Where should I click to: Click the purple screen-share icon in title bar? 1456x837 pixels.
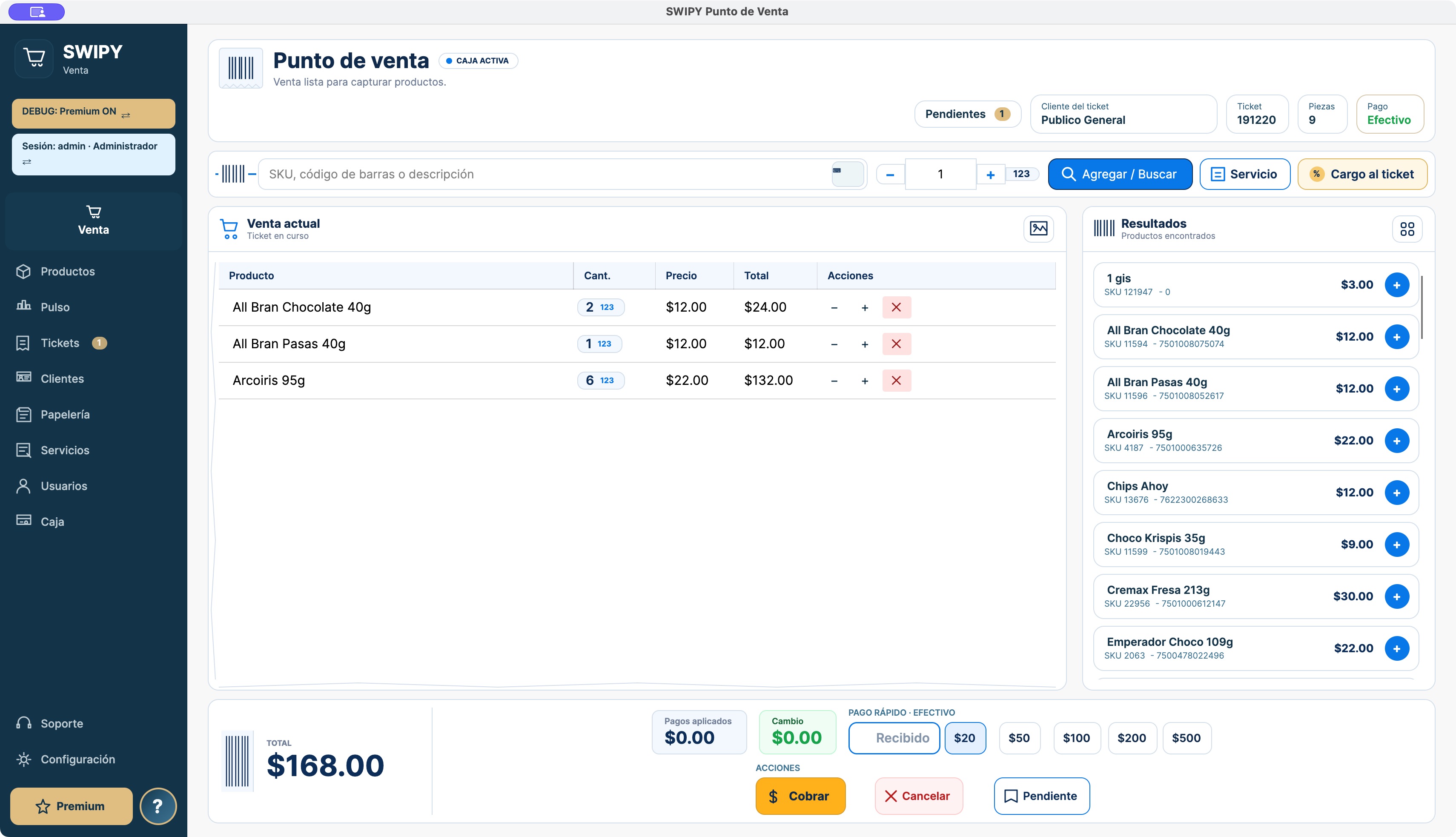(x=37, y=11)
